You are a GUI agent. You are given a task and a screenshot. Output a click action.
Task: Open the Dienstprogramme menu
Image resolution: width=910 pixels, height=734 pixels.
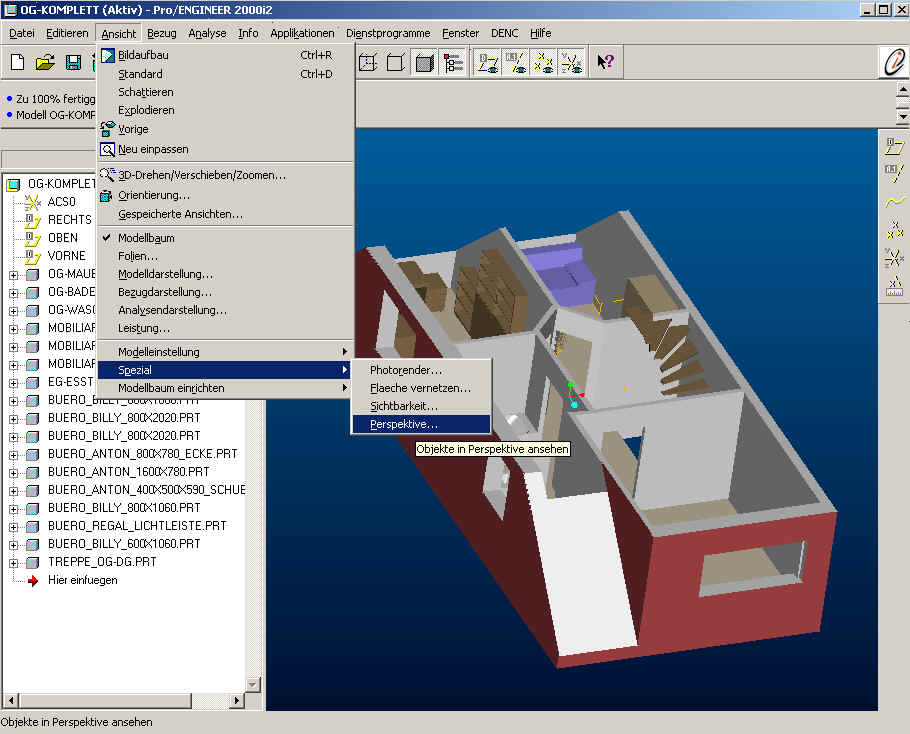pos(388,33)
